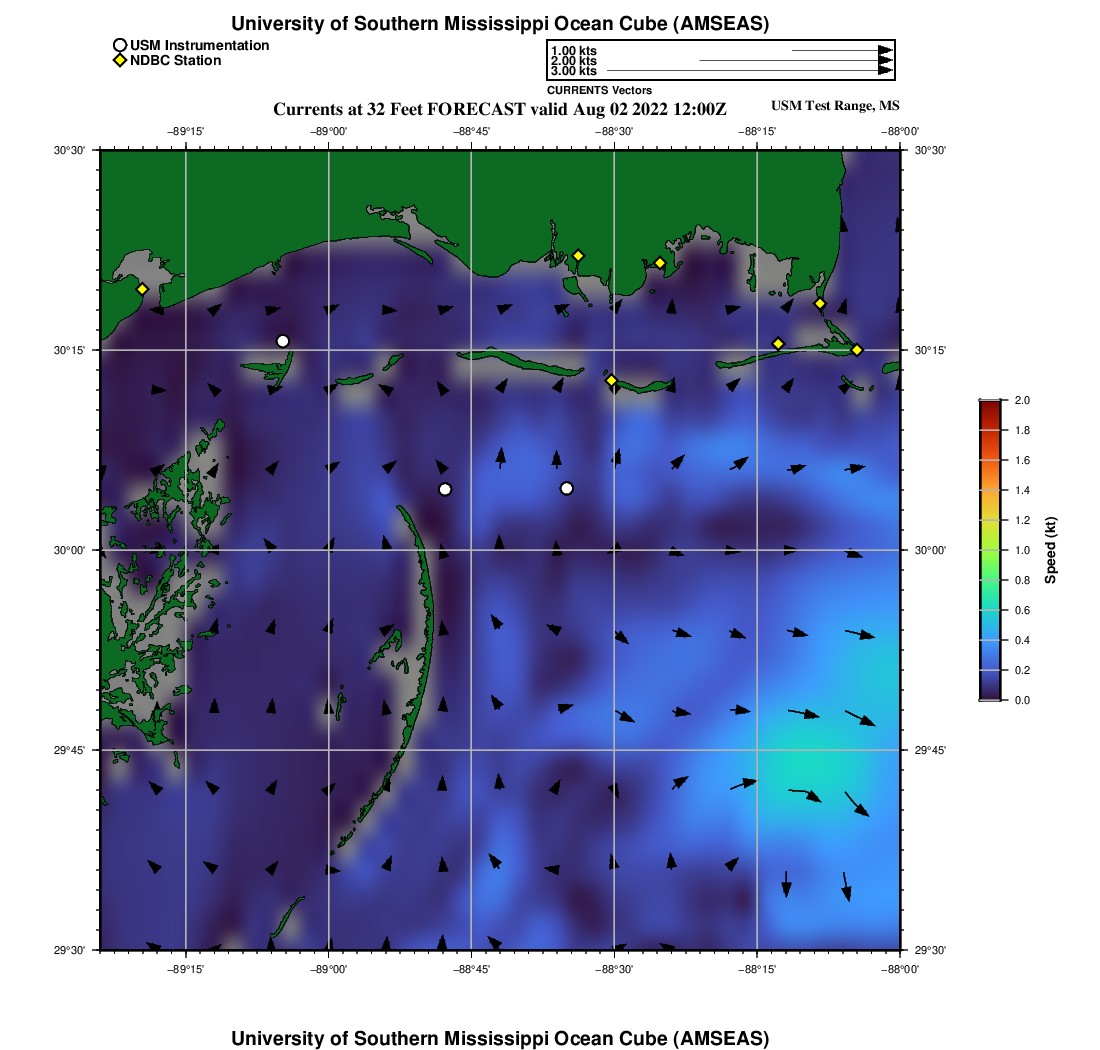The width and height of the screenshot is (1100, 1050).
Task: Click the '2.00 kts' label
Action: tap(574, 60)
